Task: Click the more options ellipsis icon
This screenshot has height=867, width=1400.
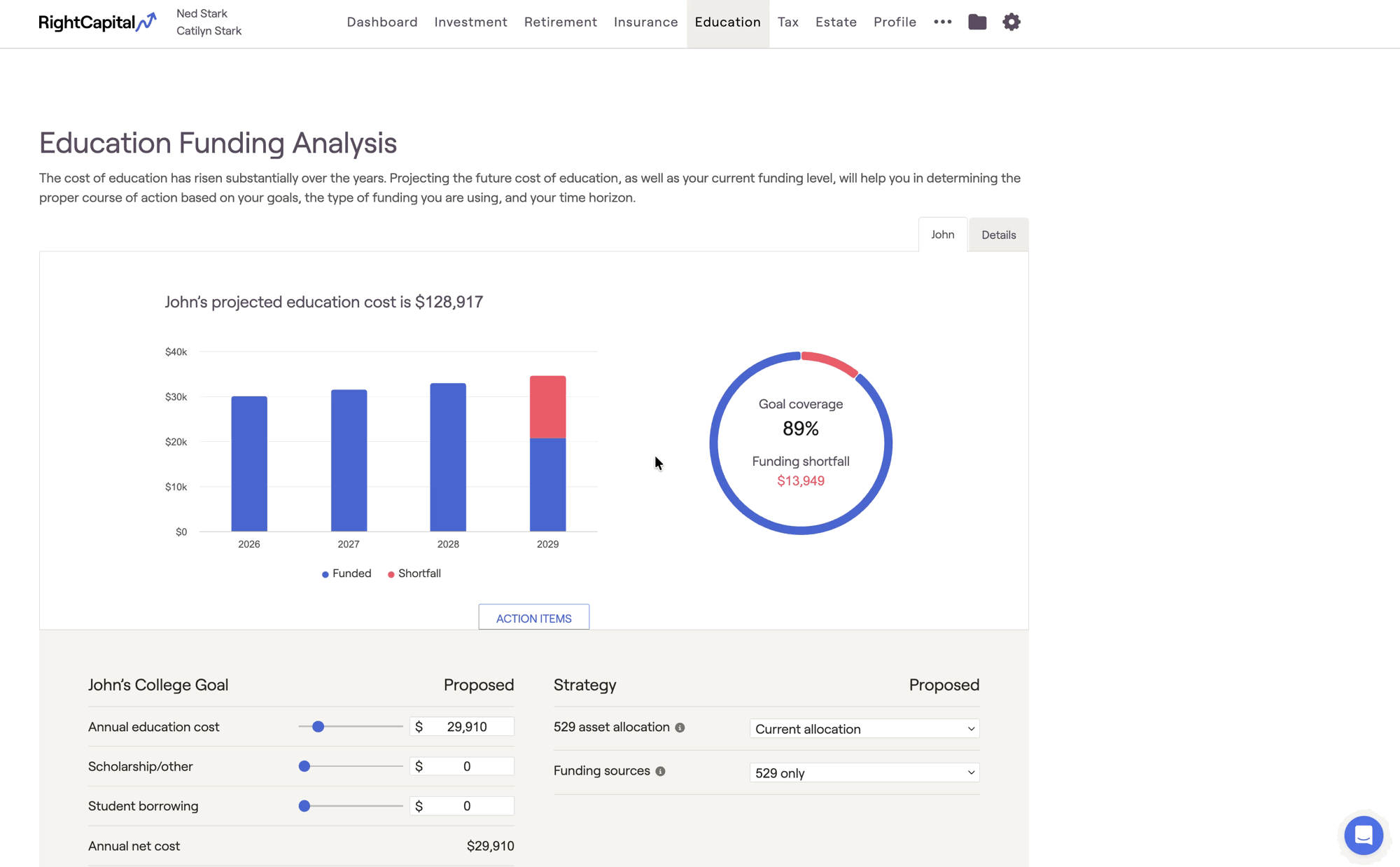Action: point(942,22)
